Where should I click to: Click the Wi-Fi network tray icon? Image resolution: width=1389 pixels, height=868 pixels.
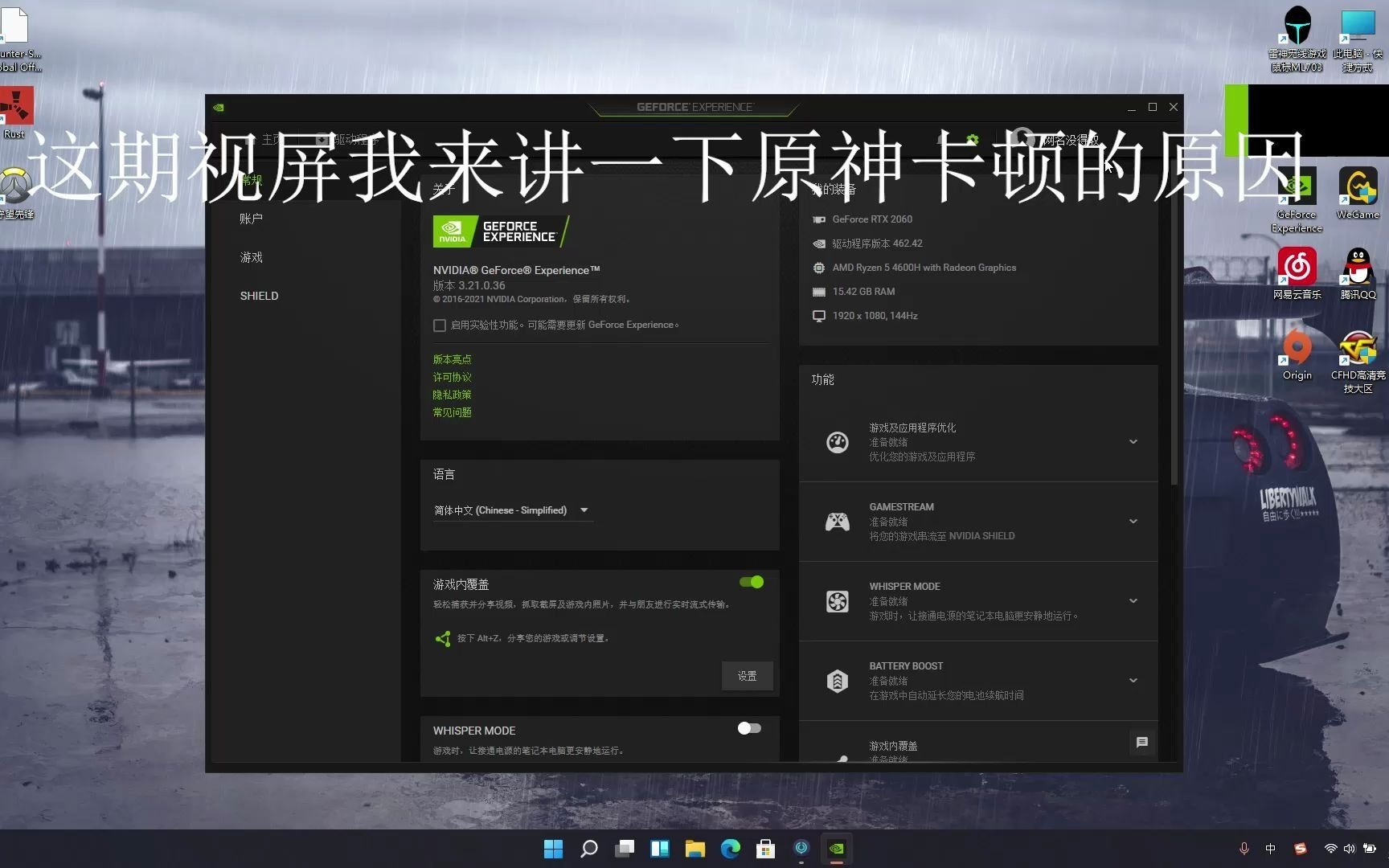coord(1330,849)
